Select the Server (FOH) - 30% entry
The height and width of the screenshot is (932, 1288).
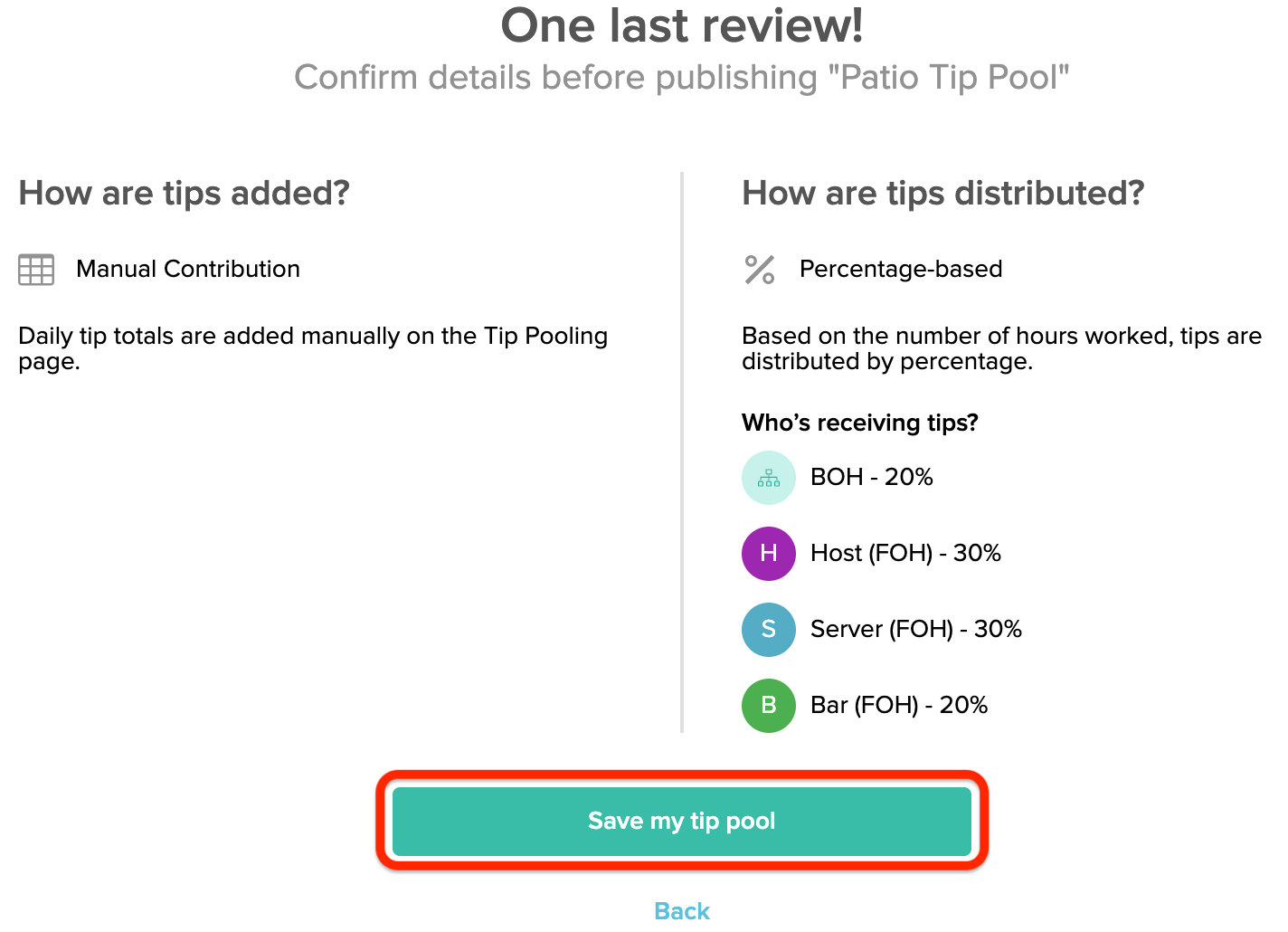click(916, 629)
